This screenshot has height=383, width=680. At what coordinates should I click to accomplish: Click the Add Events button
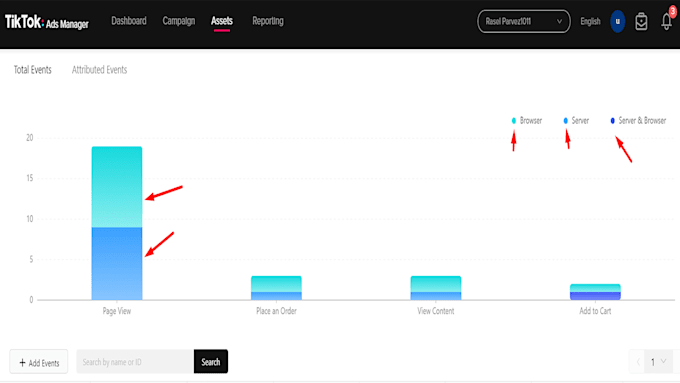point(39,362)
